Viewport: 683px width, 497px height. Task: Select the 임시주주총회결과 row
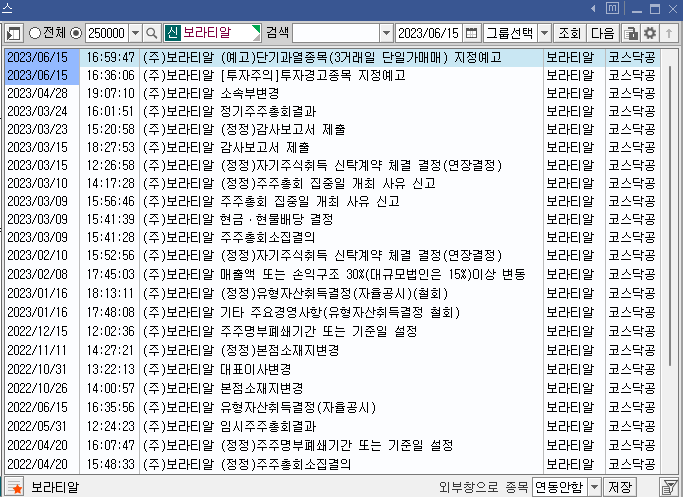click(333, 426)
